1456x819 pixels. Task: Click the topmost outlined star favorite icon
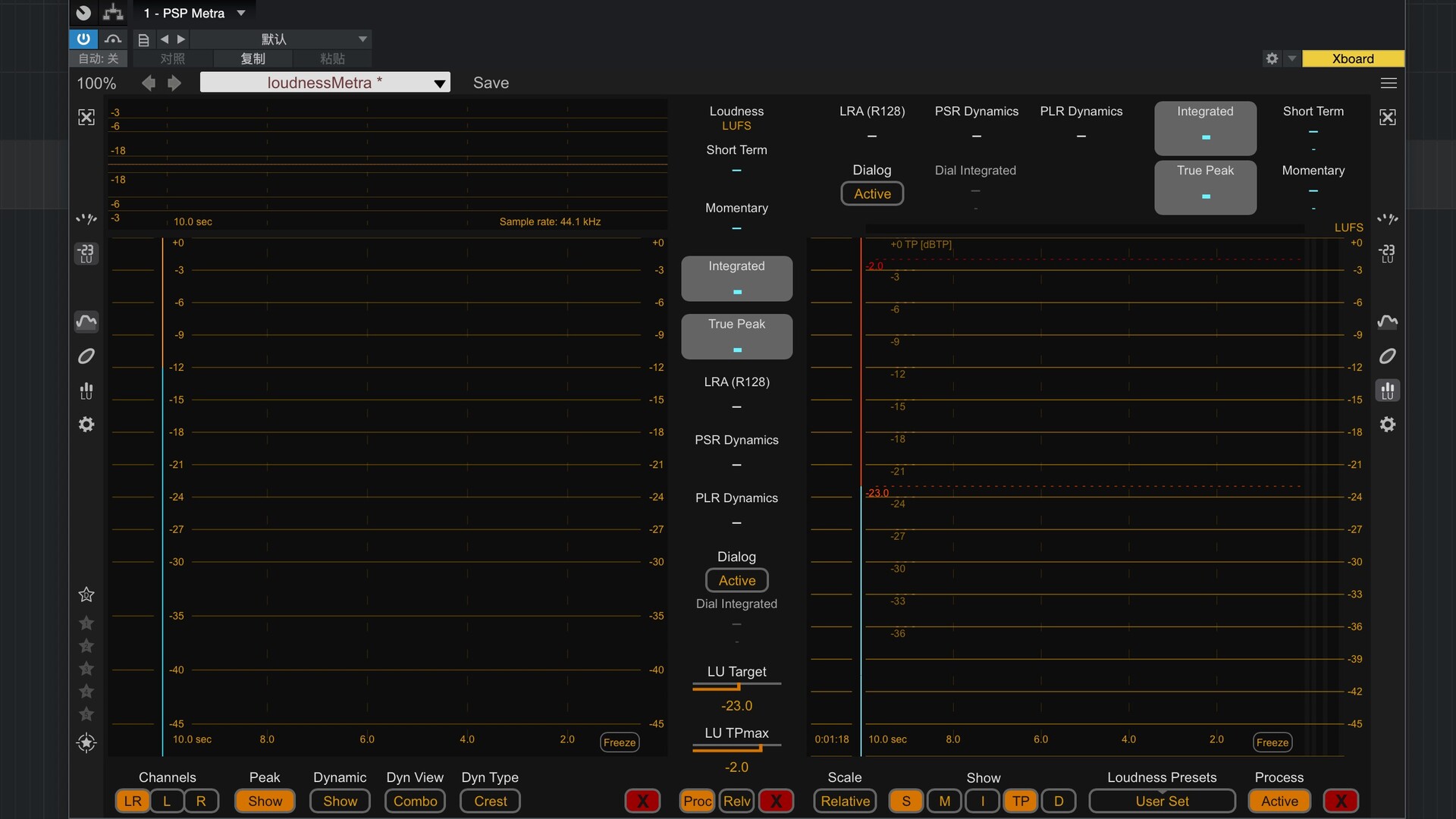coord(86,595)
